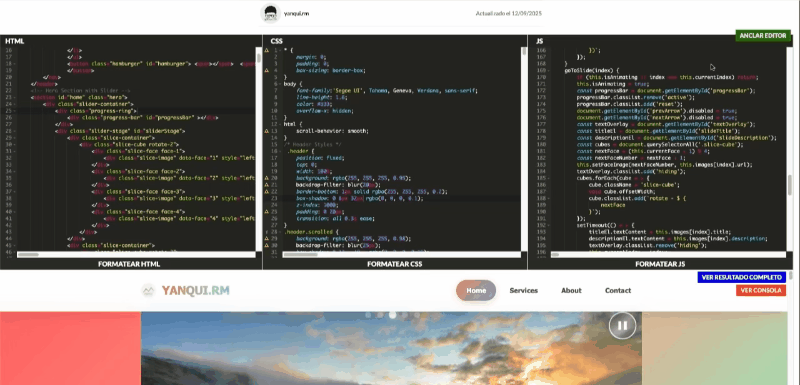
Task: Click the HTML panel title
Action: (15, 41)
